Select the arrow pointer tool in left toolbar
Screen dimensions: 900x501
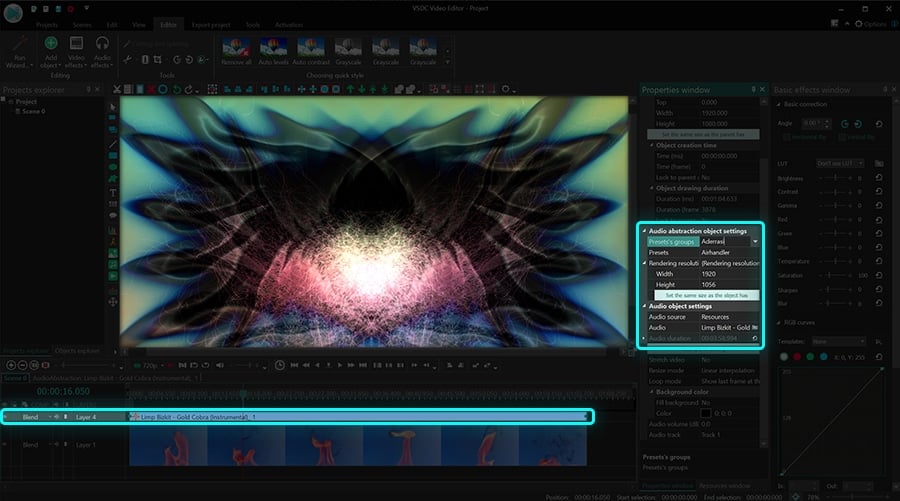pyautogui.click(x=112, y=107)
